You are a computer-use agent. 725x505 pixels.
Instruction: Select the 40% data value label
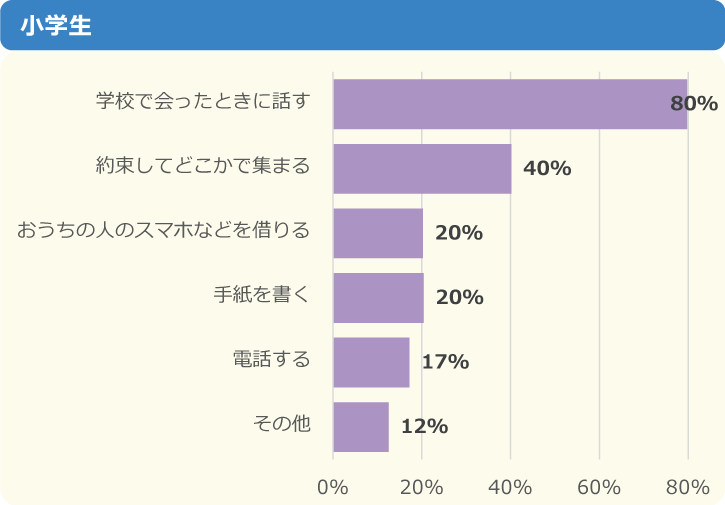coord(547,168)
